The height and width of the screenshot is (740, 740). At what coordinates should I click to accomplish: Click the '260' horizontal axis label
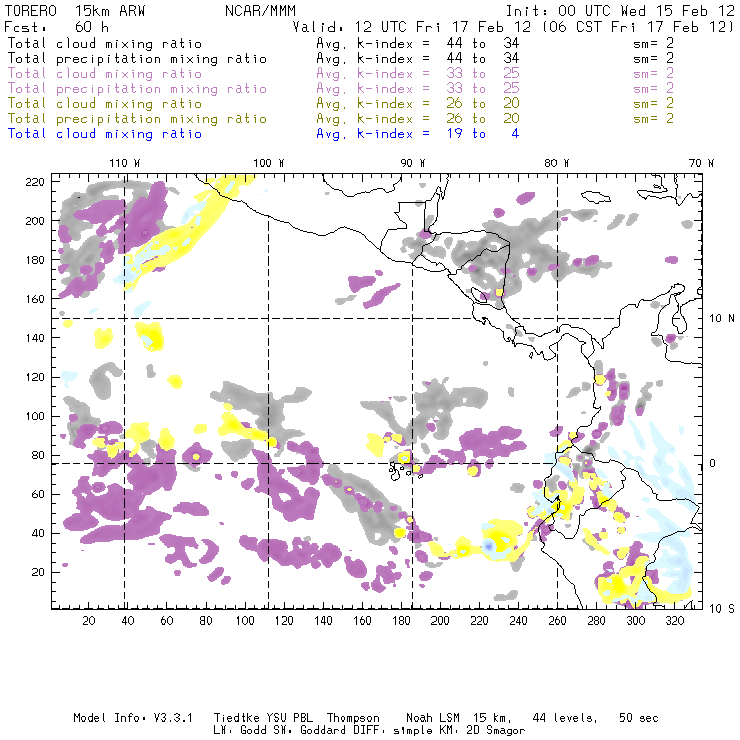click(x=557, y=621)
